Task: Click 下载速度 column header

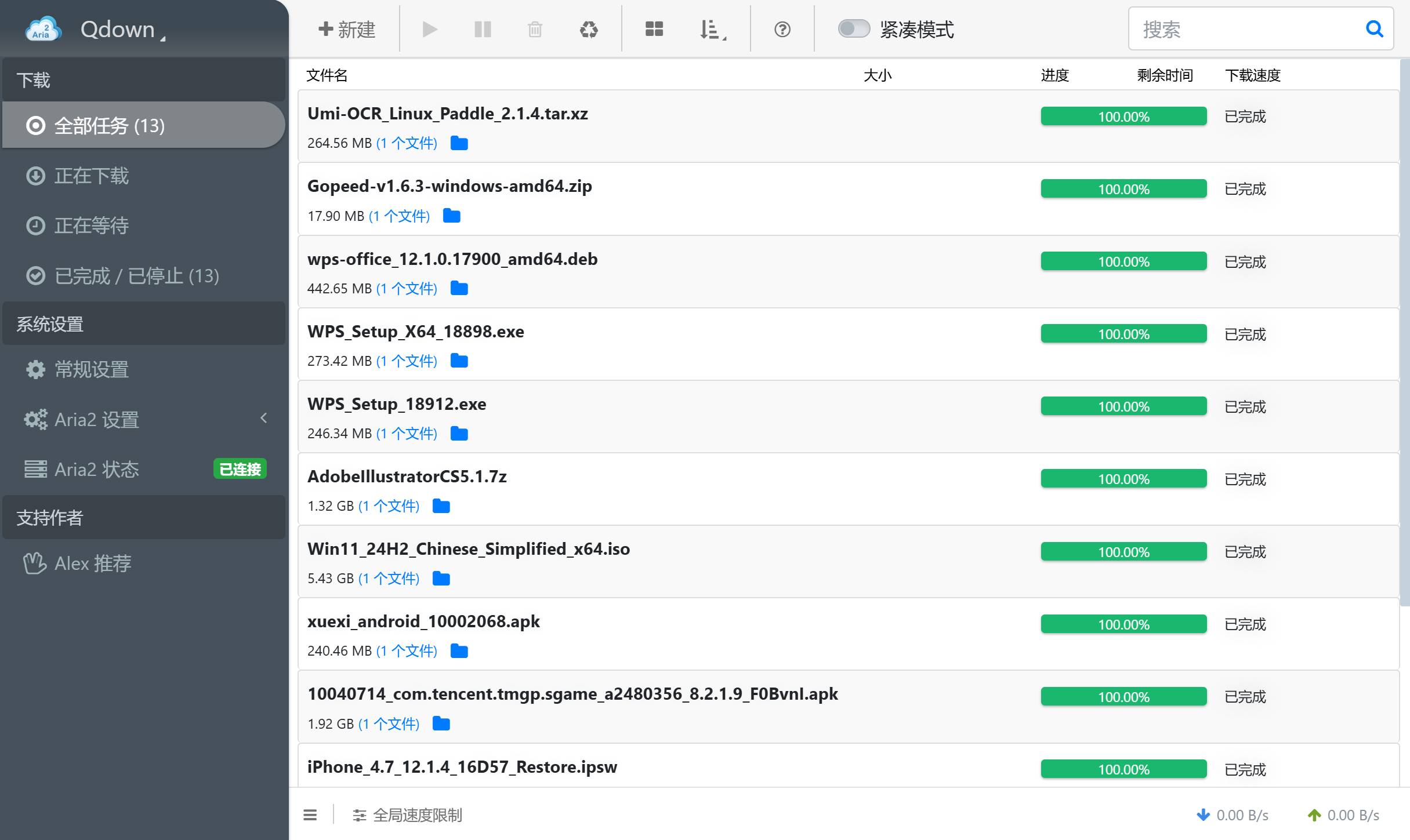Action: click(x=1253, y=75)
